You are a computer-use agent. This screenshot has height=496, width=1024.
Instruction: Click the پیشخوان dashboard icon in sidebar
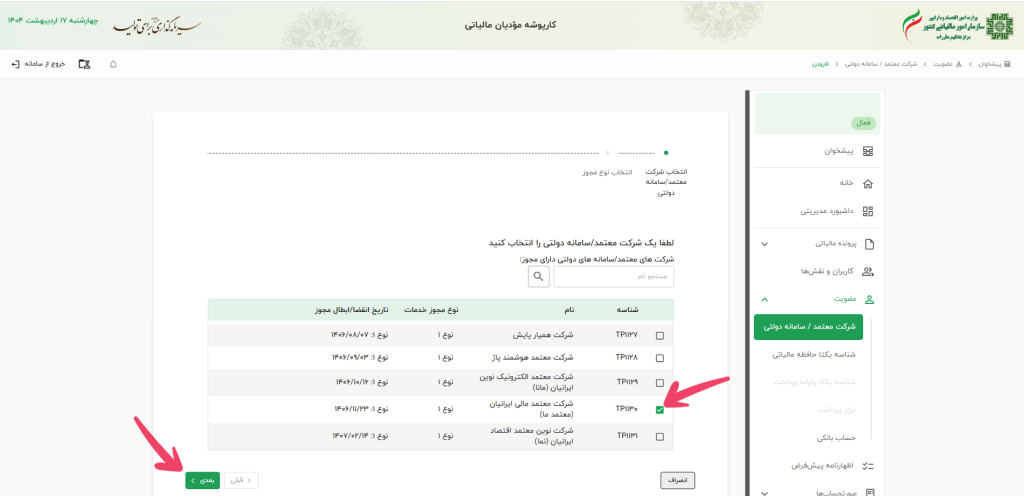(x=867, y=151)
